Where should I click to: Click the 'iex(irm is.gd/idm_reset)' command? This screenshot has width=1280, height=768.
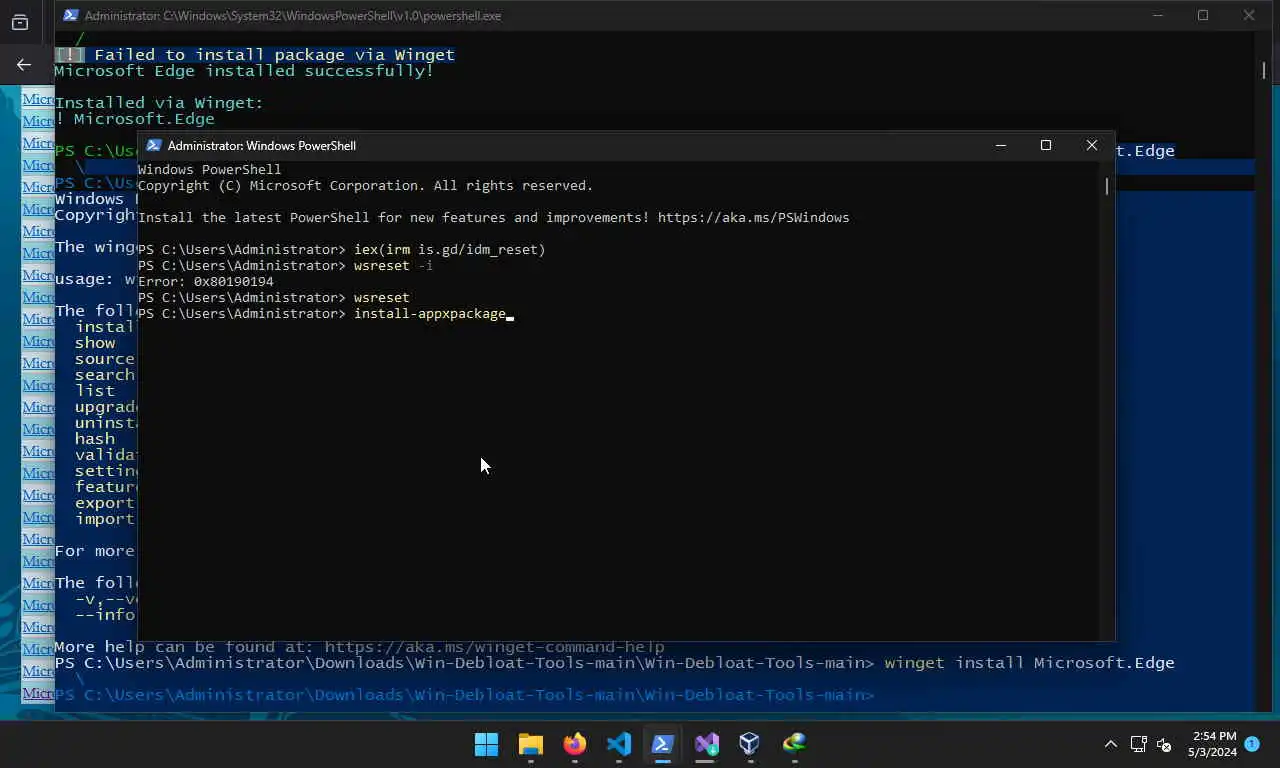pos(450,250)
